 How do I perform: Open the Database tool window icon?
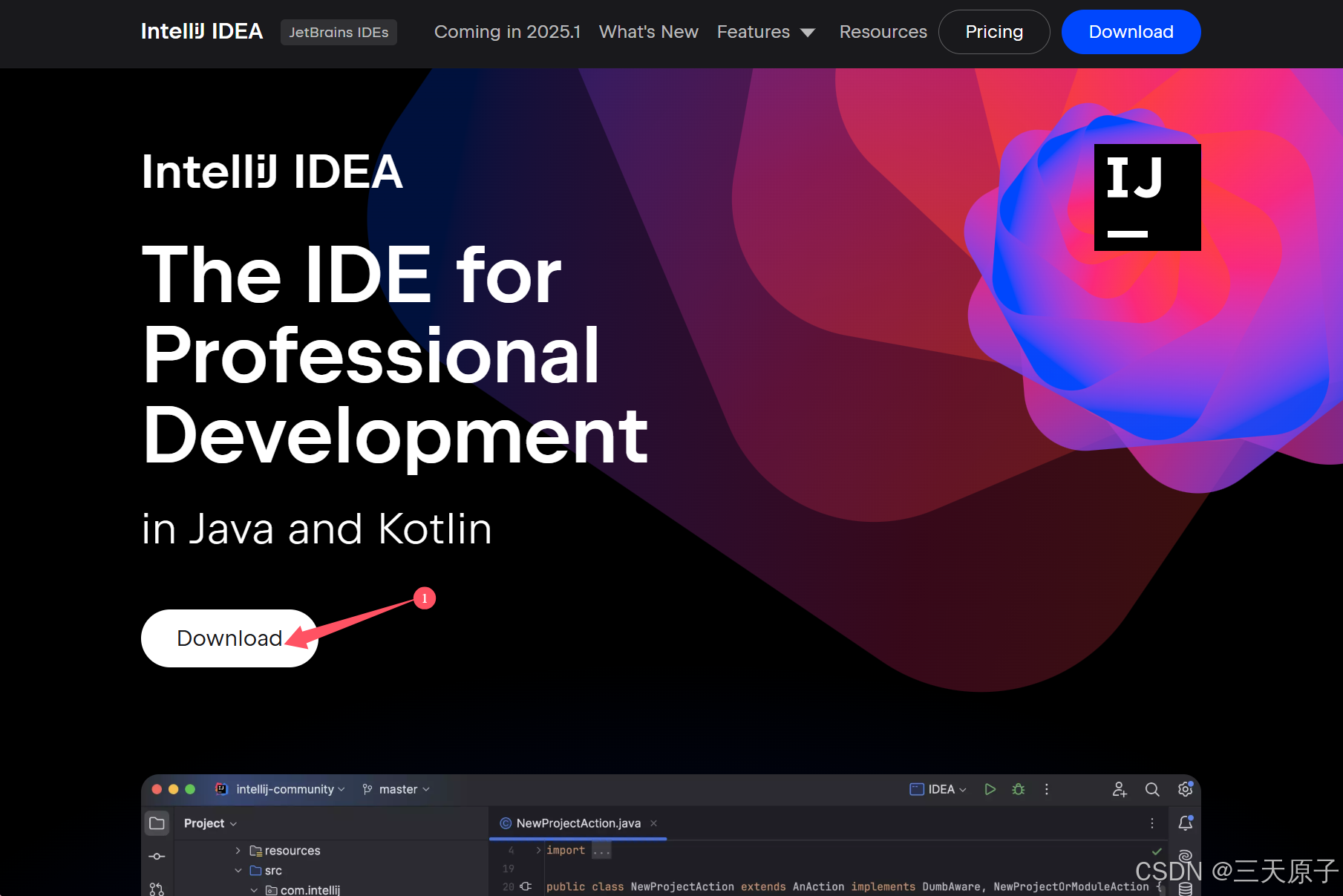(x=1186, y=889)
